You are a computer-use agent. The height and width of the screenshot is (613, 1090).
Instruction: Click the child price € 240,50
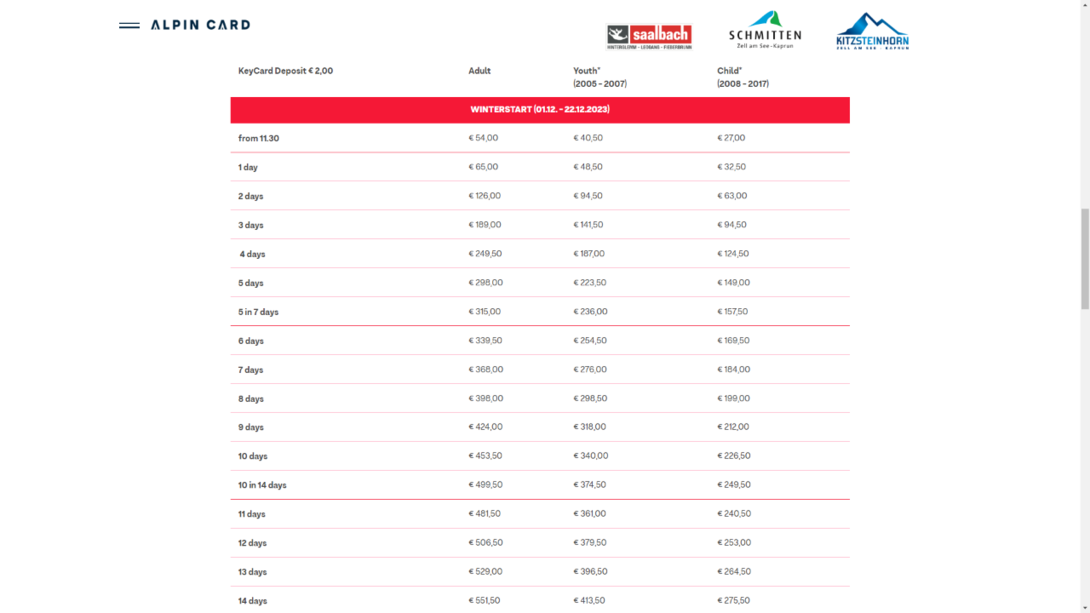point(734,514)
